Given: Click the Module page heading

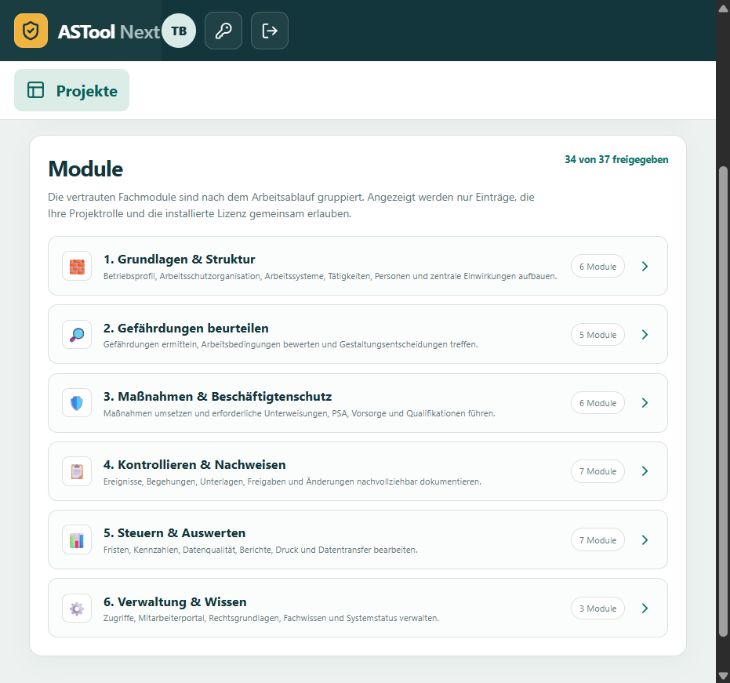Looking at the screenshot, I should coord(86,169).
